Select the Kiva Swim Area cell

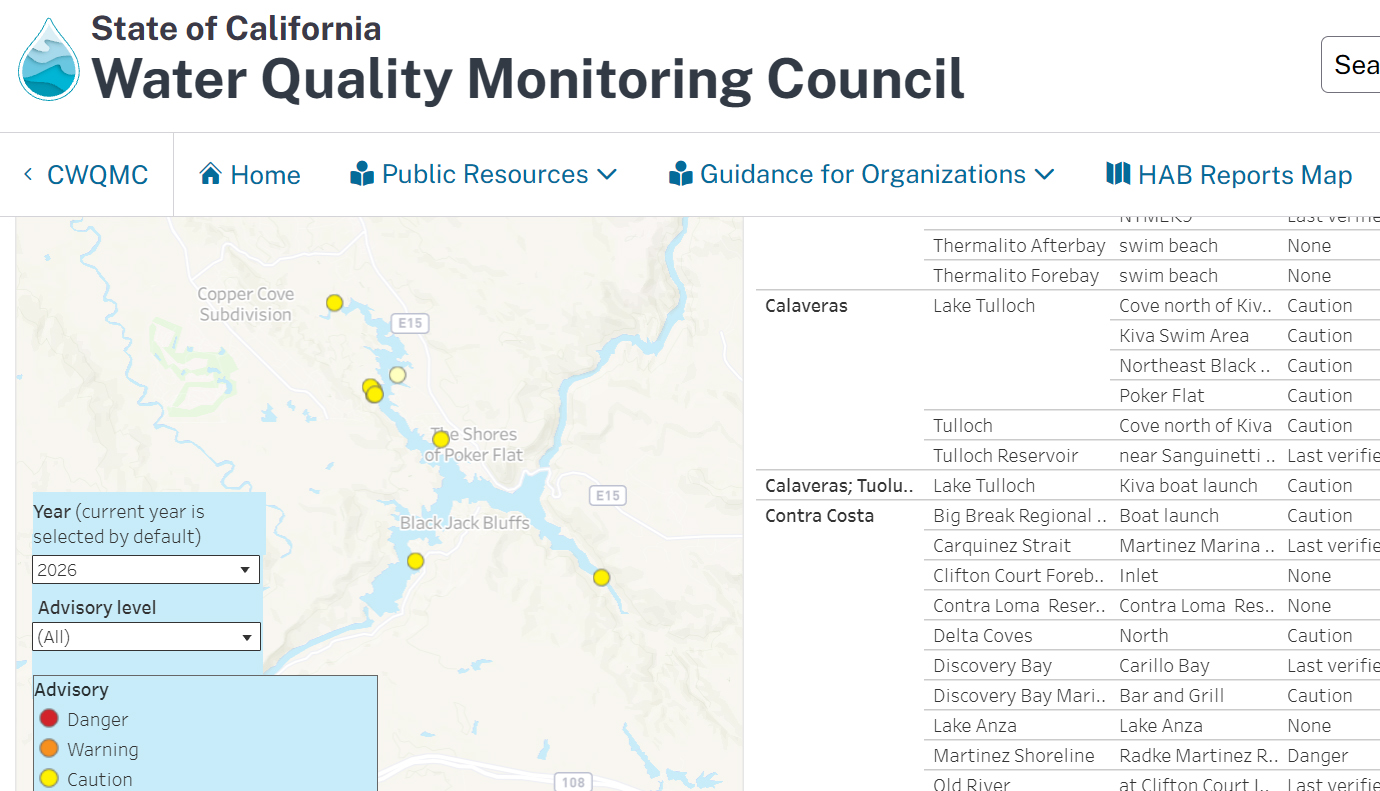tap(1195, 336)
